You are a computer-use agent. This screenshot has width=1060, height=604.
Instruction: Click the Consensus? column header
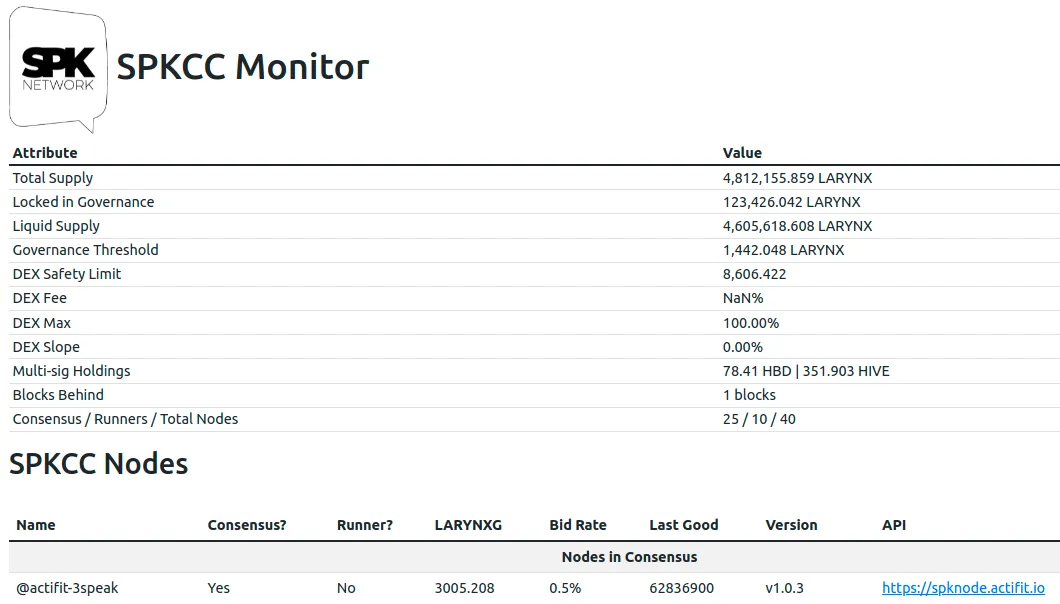[247, 525]
